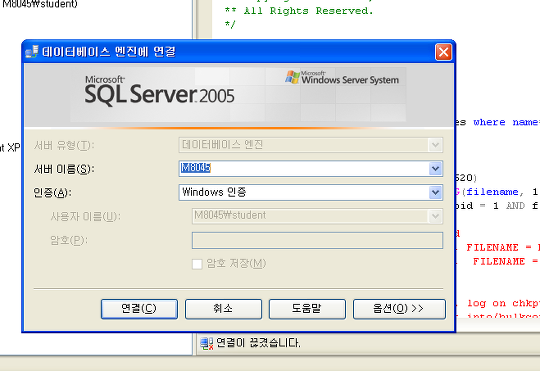
Task: Open the authentication (인증) dropdown arrow
Action: click(x=435, y=192)
